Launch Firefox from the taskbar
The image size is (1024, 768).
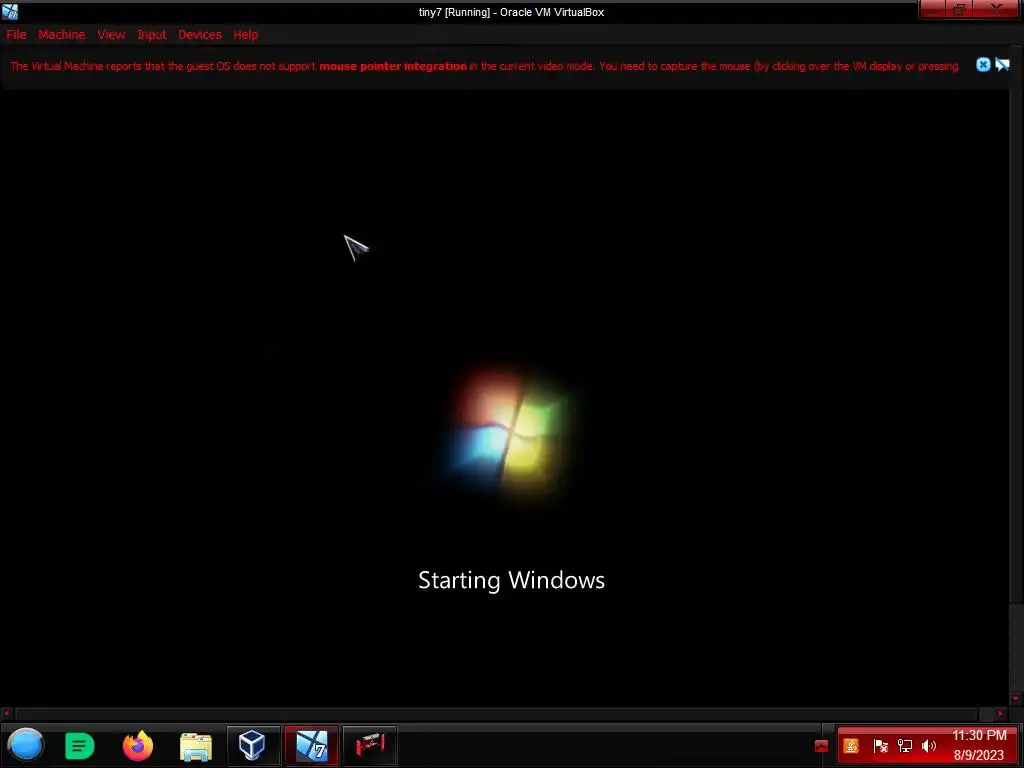point(138,745)
